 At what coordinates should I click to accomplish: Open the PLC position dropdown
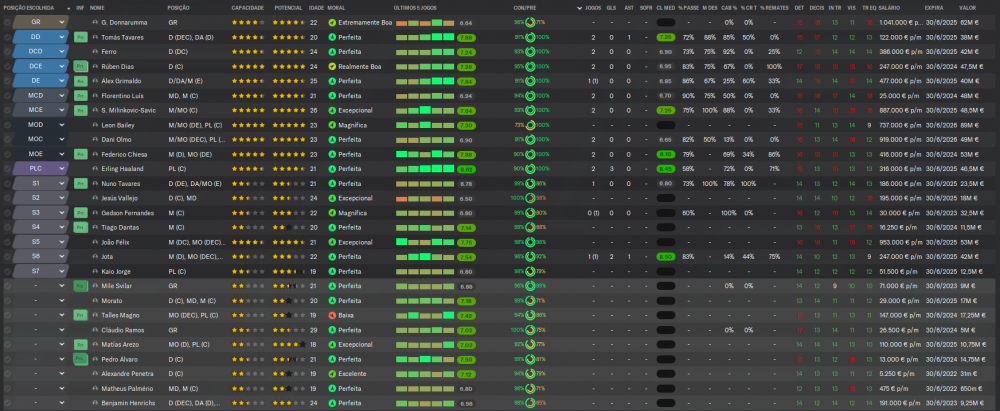40,169
